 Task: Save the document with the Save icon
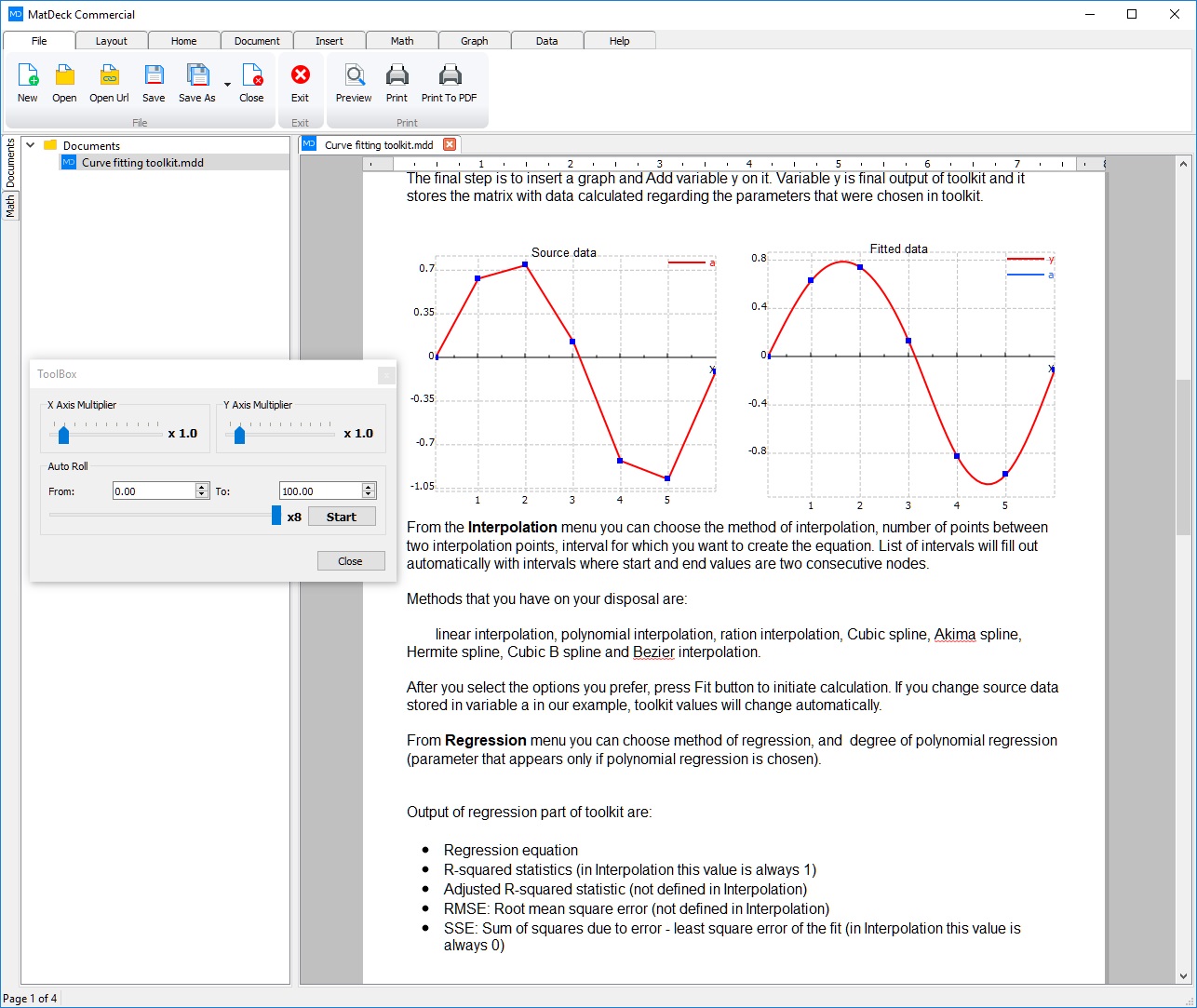click(x=154, y=83)
